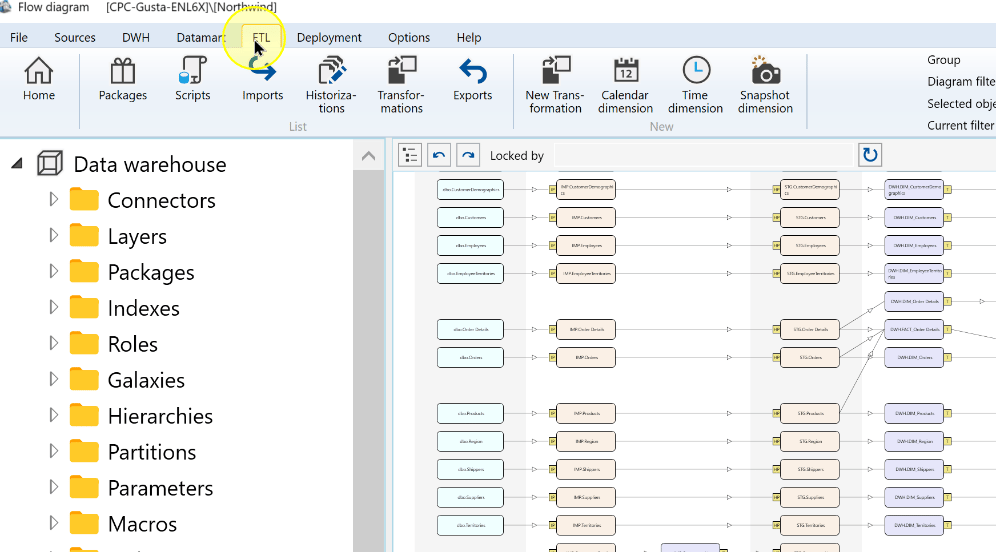The image size is (996, 552).
Task: Click the Current filter option
Action: pyautogui.click(x=961, y=125)
